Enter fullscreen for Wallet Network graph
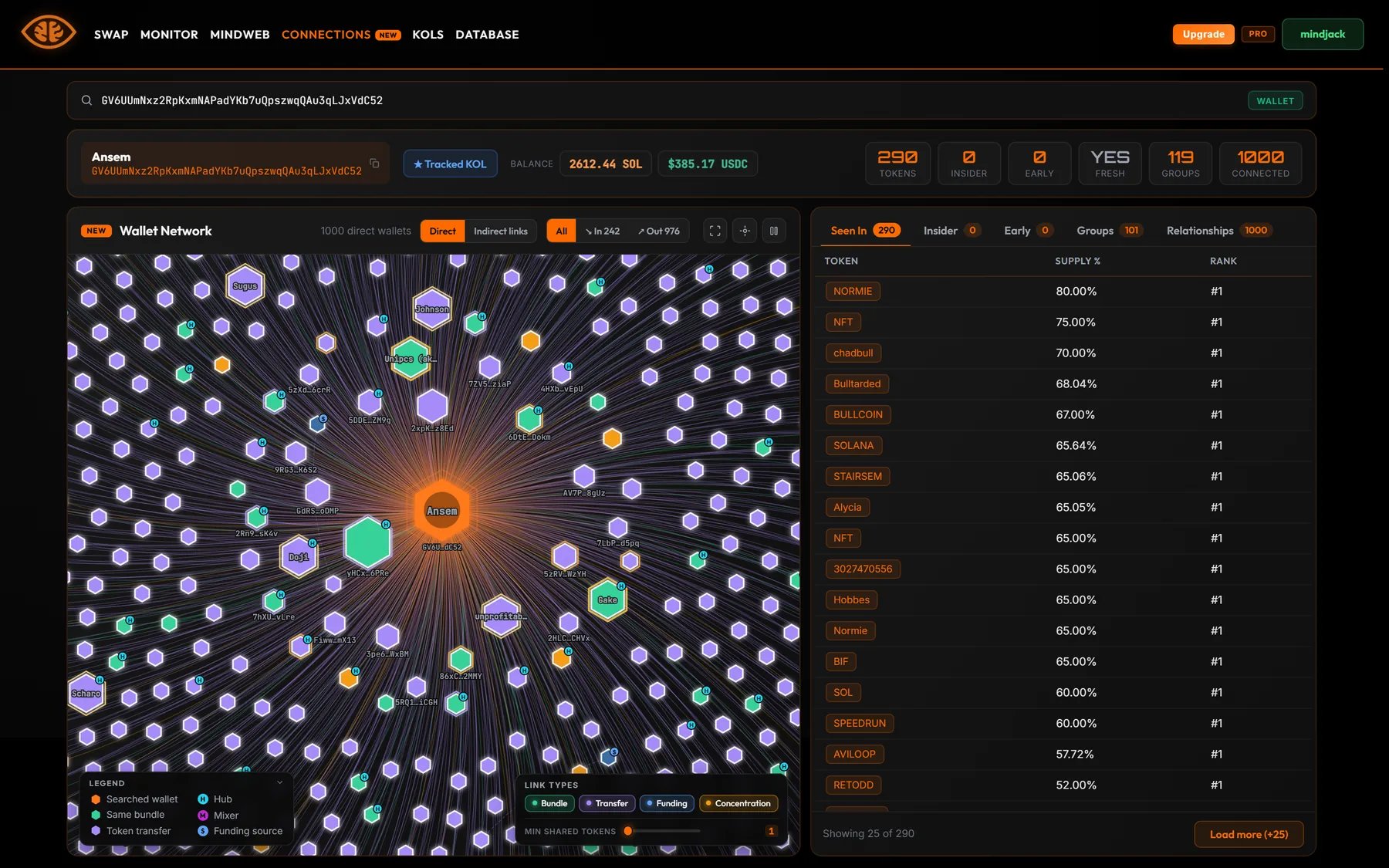1389x868 pixels. [x=715, y=231]
